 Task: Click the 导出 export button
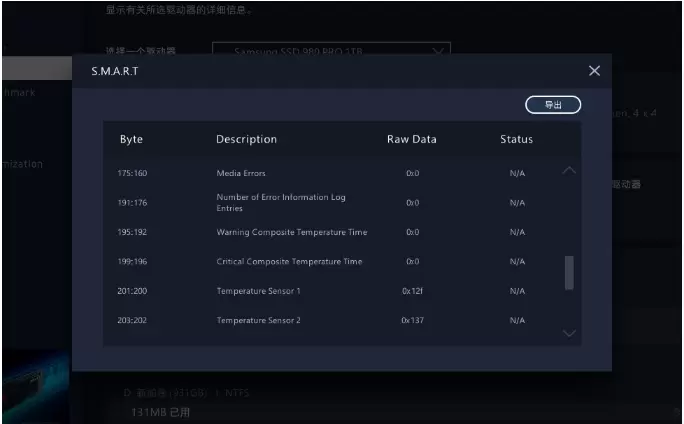pos(553,104)
